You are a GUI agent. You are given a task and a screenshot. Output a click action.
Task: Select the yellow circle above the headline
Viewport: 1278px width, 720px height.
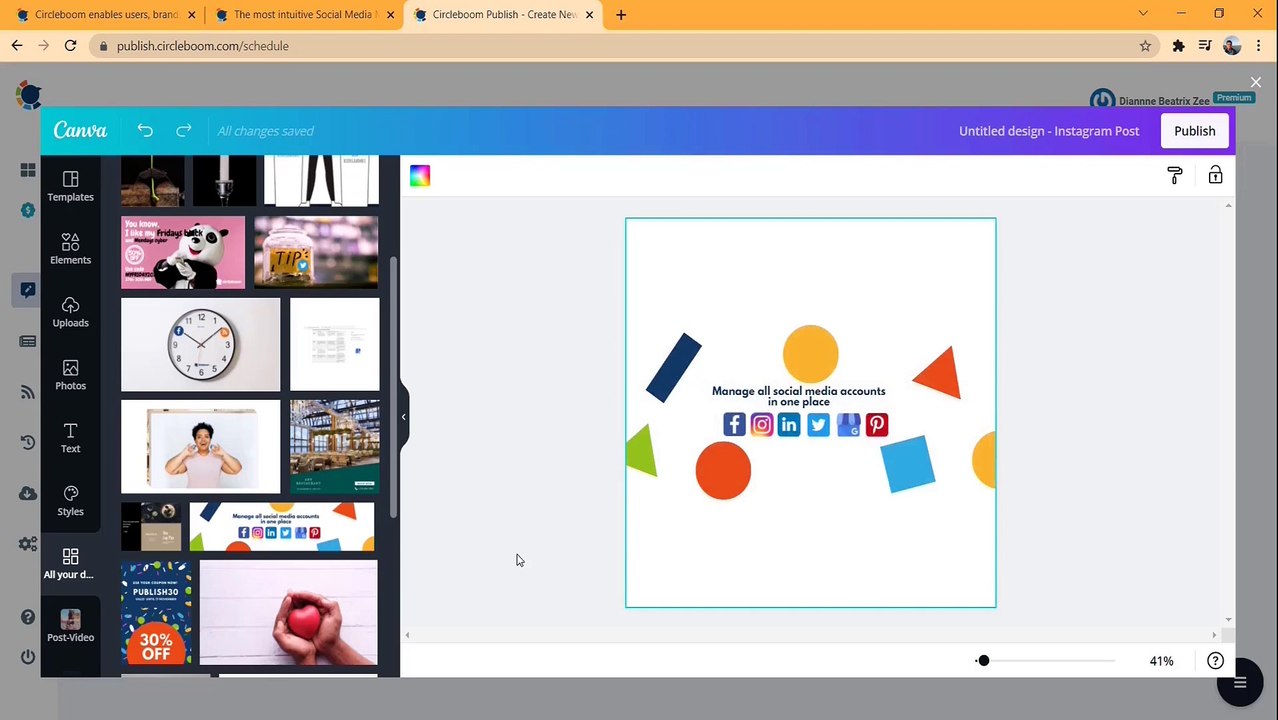(x=811, y=353)
